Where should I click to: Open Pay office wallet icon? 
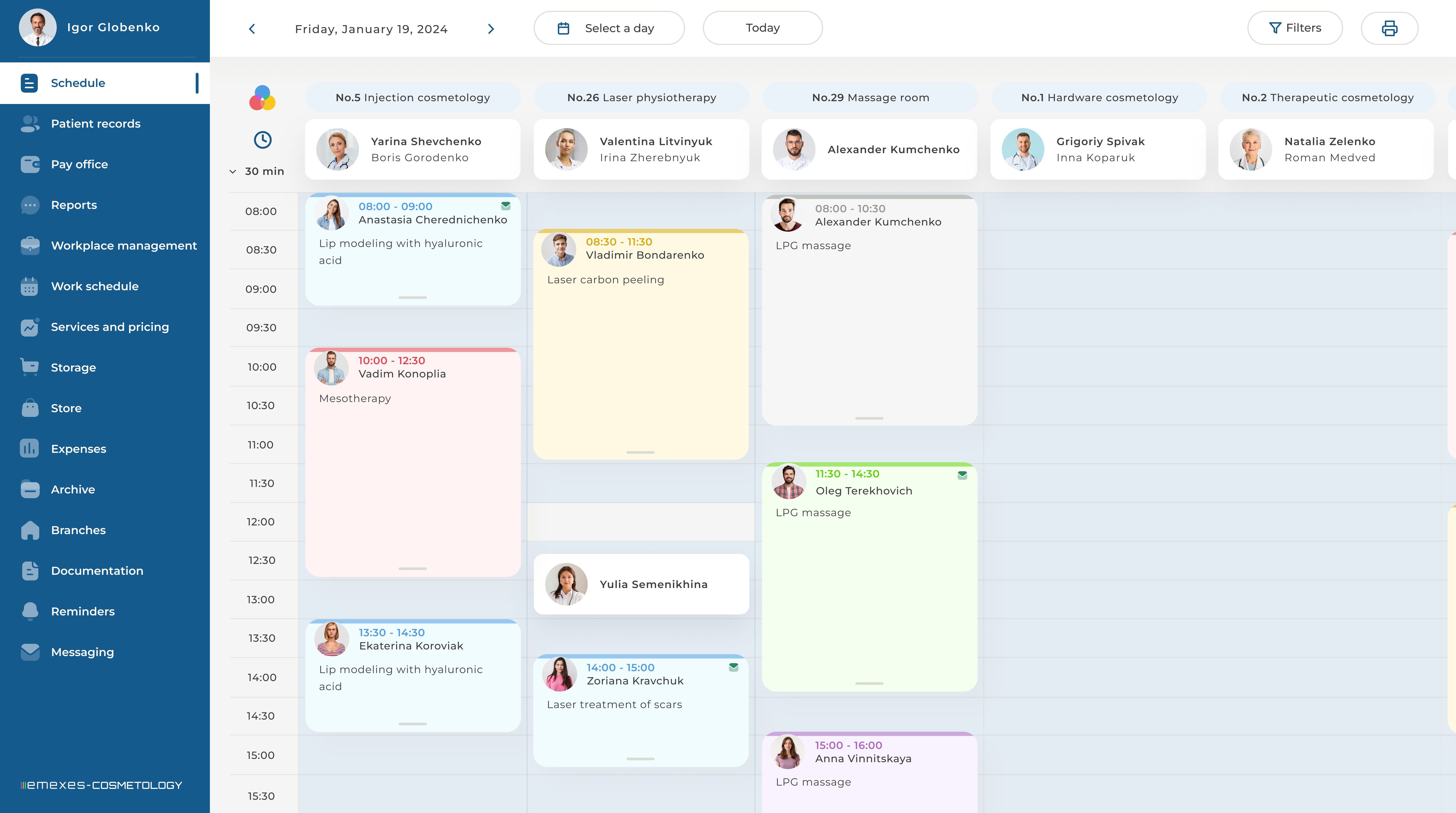pos(30,164)
